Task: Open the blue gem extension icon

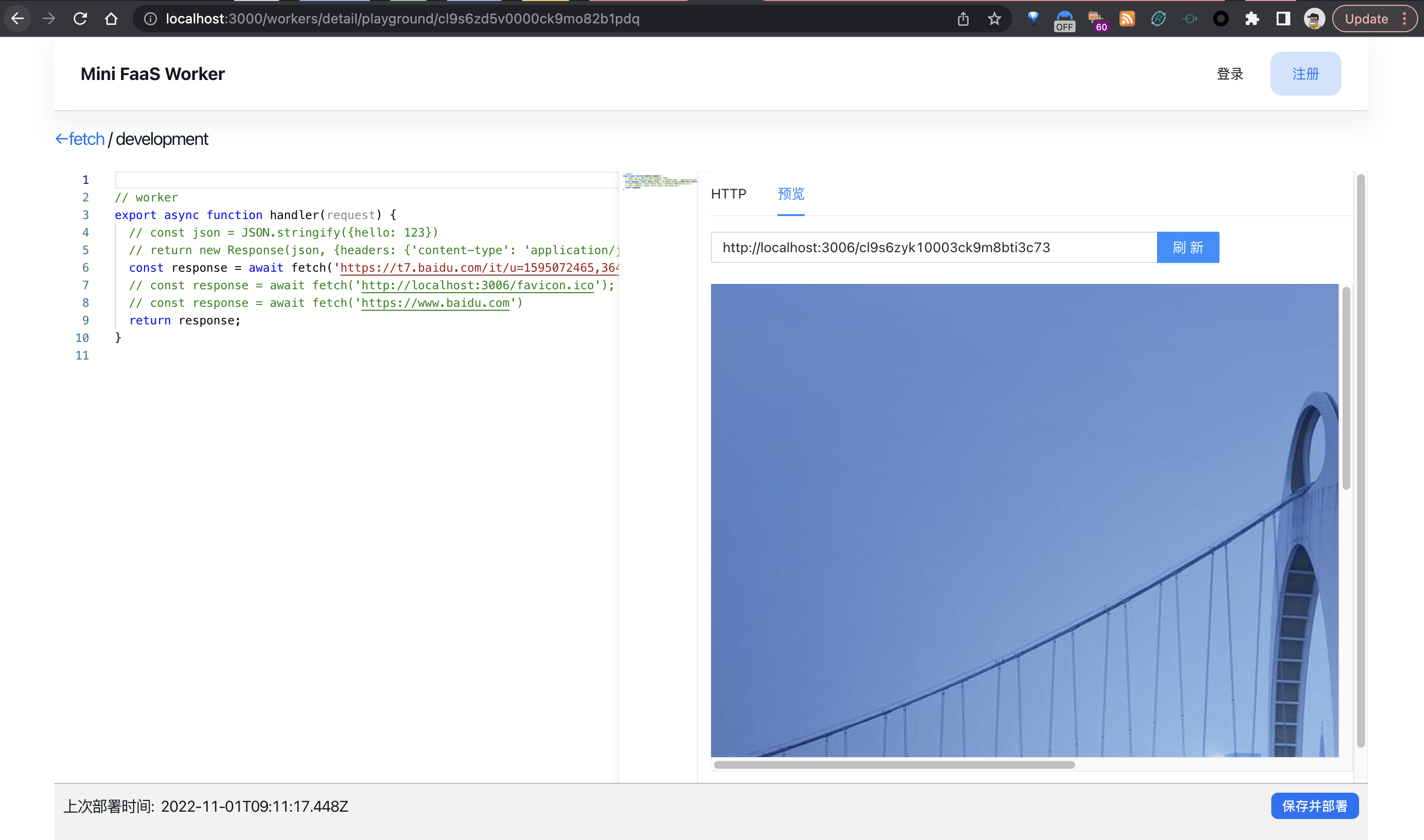Action: click(1033, 19)
